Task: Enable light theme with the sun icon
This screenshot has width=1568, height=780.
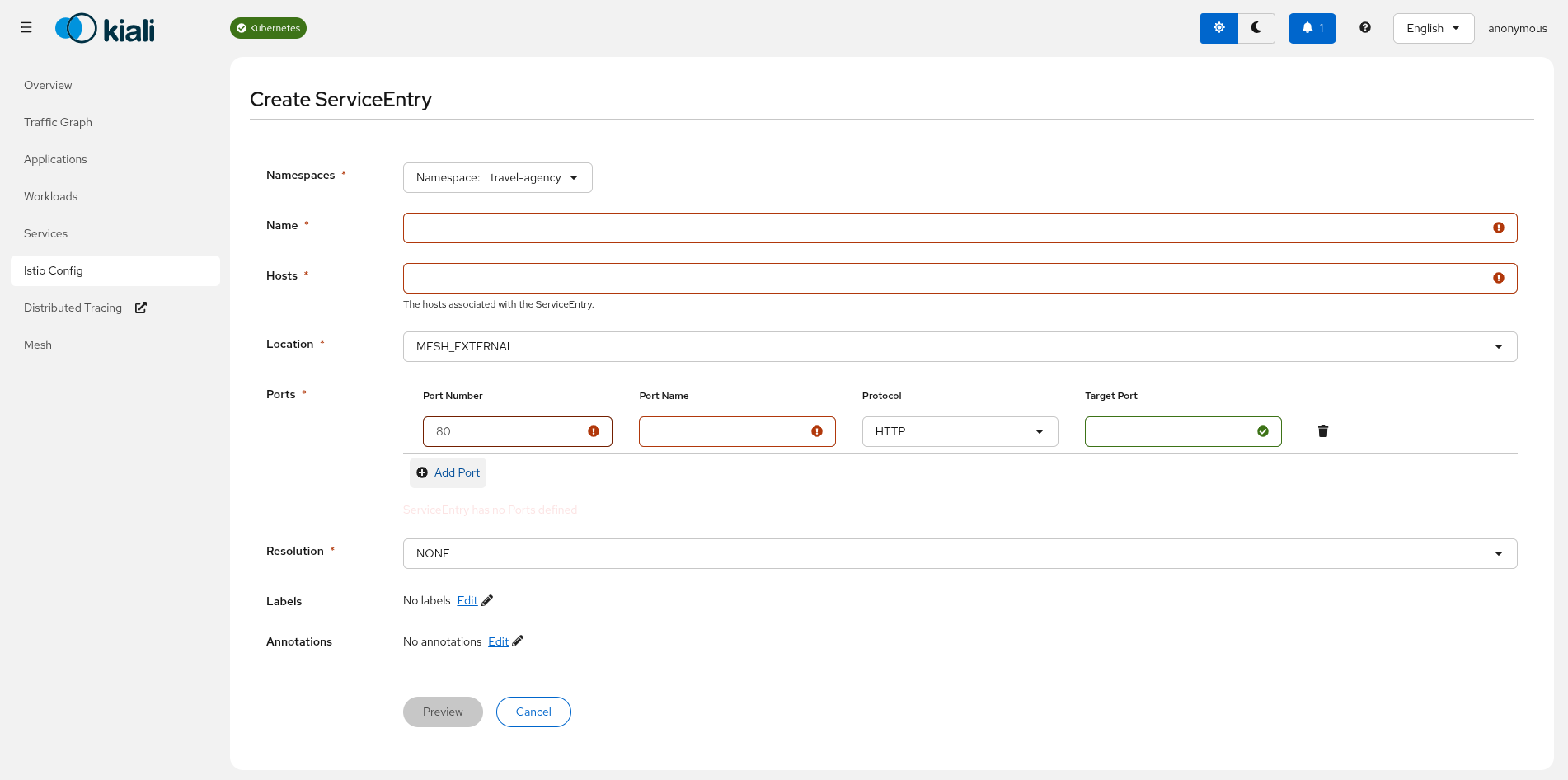Action: 1218,27
